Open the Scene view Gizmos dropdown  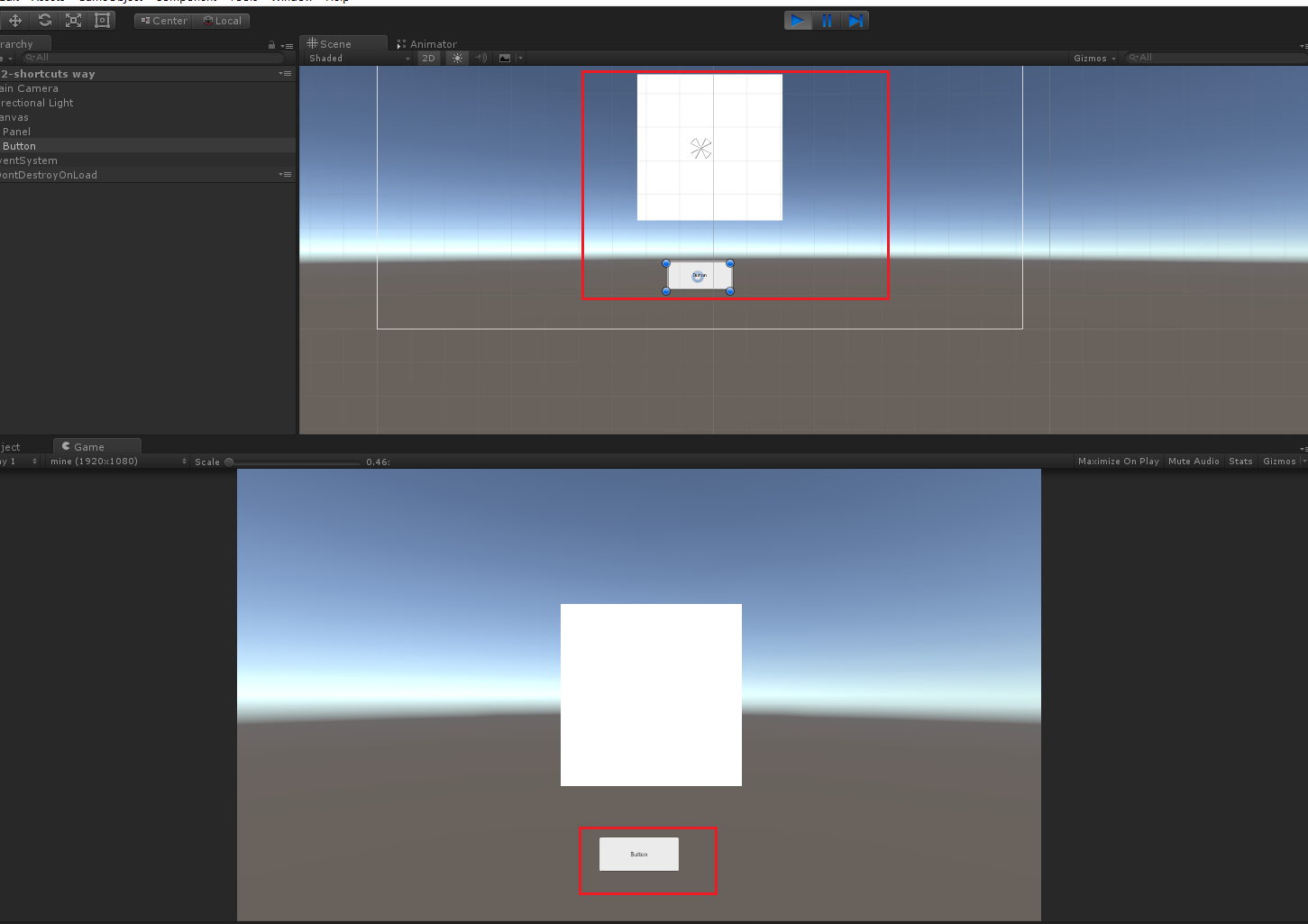(1094, 58)
